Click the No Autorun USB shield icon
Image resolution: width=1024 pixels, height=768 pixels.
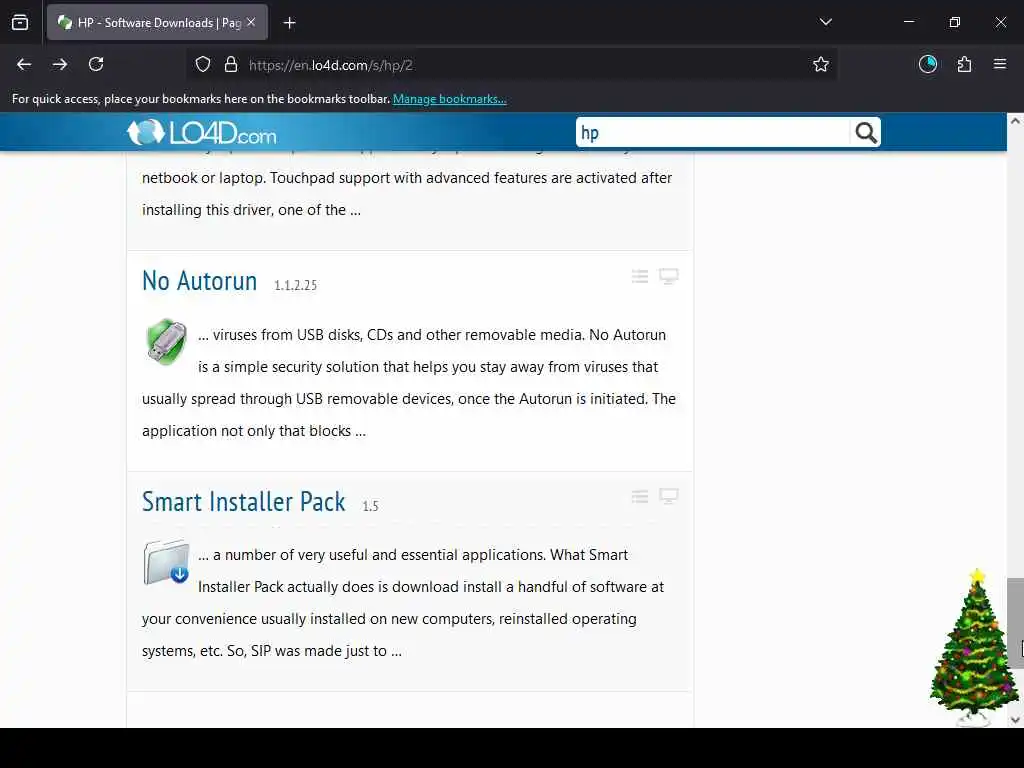167,342
